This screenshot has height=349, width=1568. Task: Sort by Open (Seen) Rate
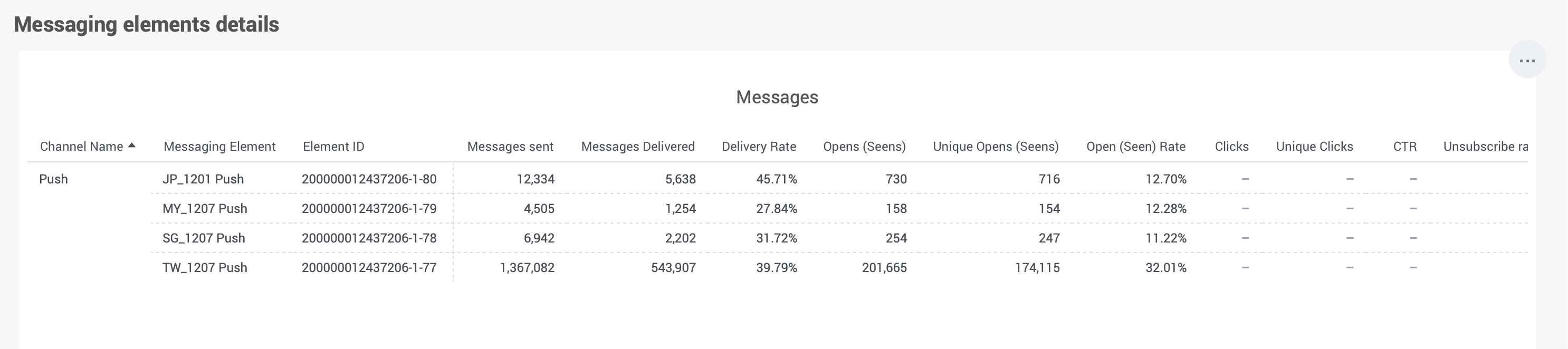tap(1135, 147)
